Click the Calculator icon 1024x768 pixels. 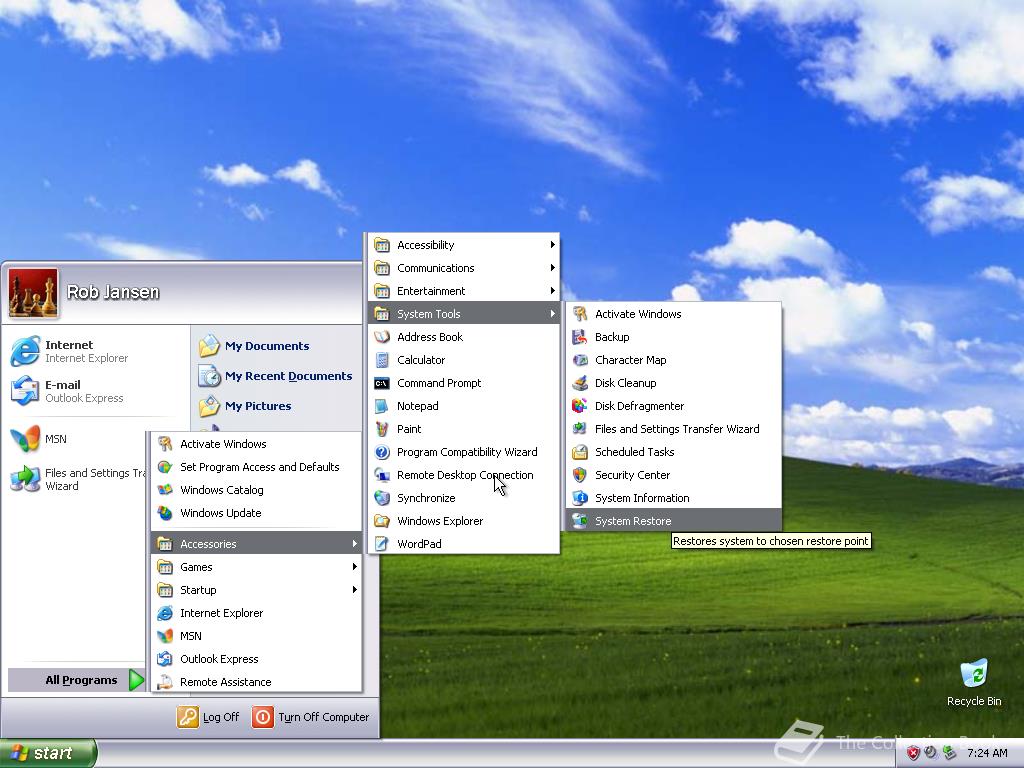pyautogui.click(x=382, y=360)
